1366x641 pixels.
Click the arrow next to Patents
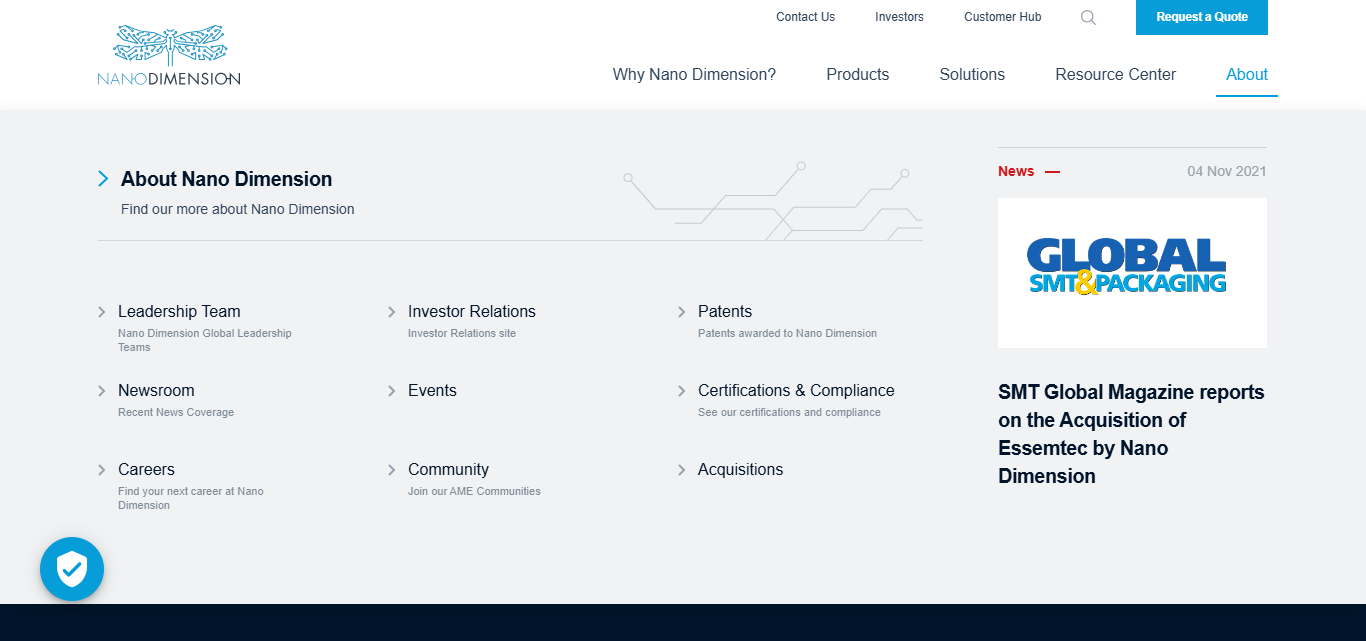click(682, 312)
